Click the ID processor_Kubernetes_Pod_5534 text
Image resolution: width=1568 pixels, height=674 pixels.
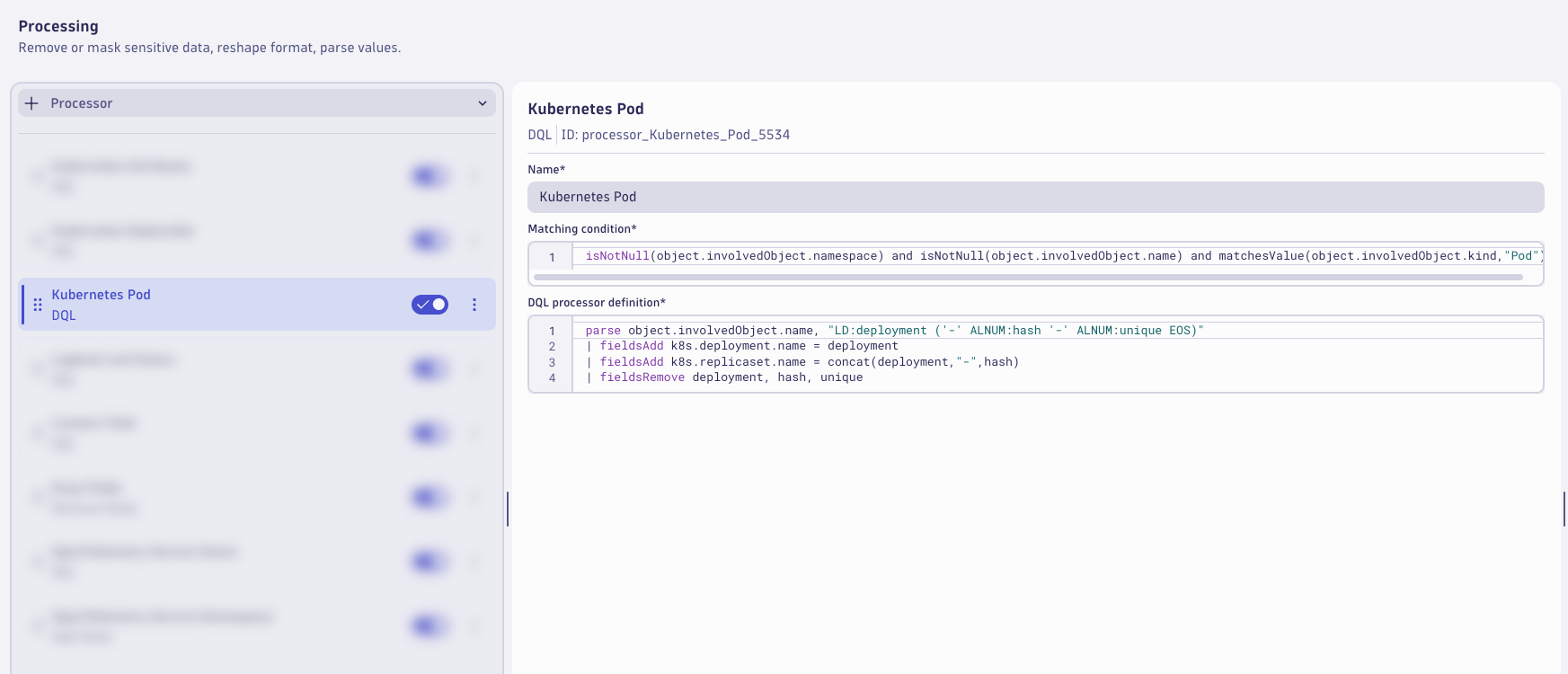pyautogui.click(x=676, y=135)
